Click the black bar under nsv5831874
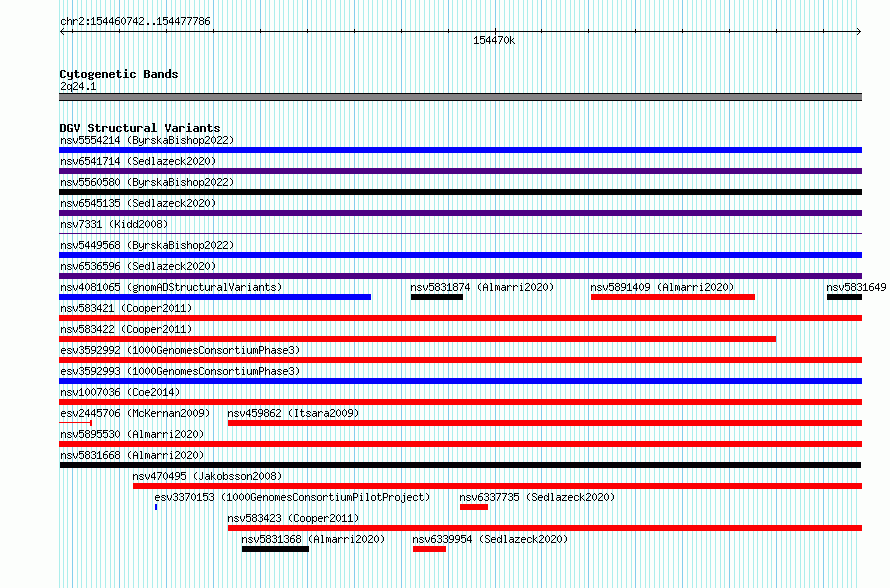Screen dimensions: 890x588 point(437,297)
